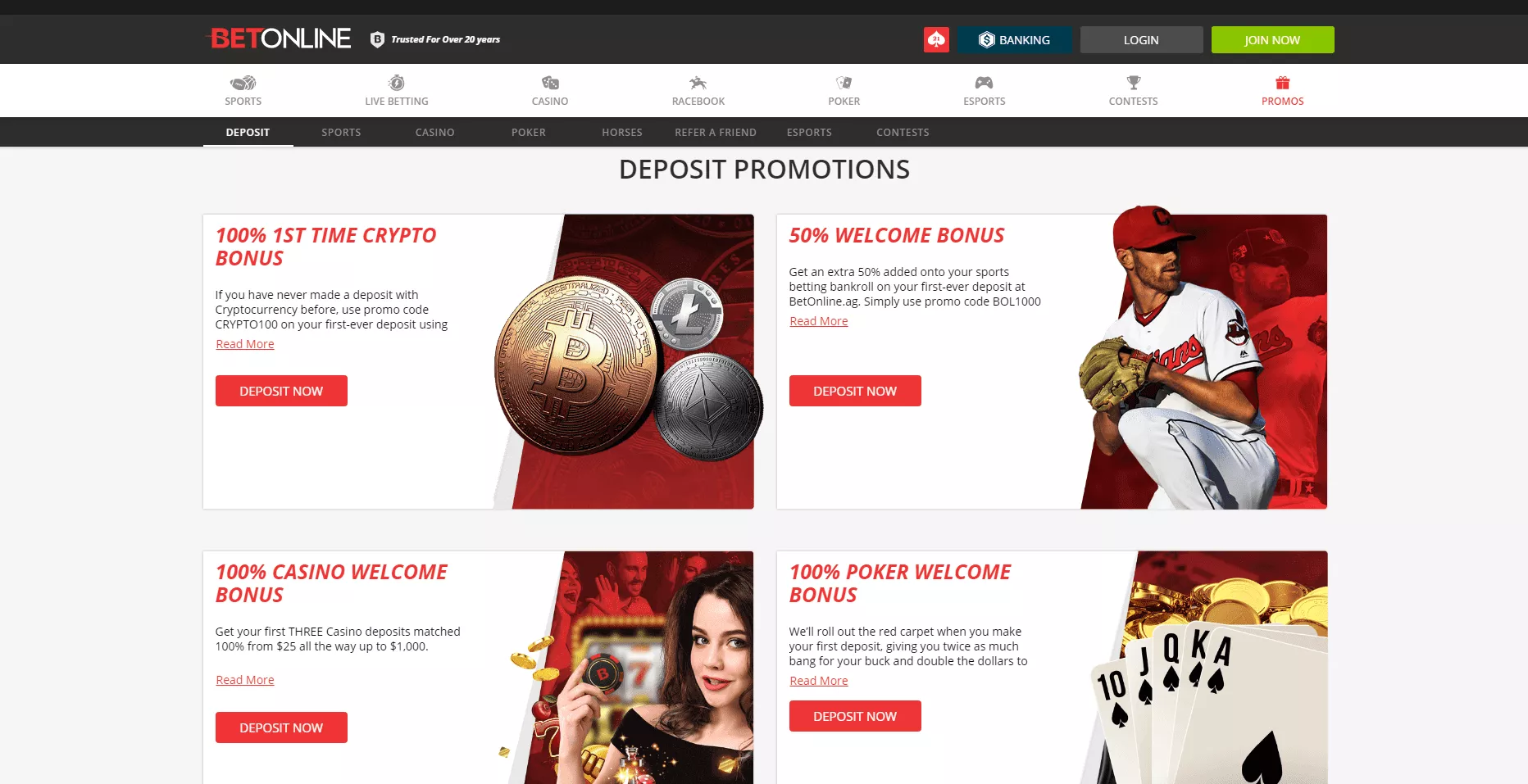Click the Poker cards icon

pyautogui.click(x=844, y=83)
